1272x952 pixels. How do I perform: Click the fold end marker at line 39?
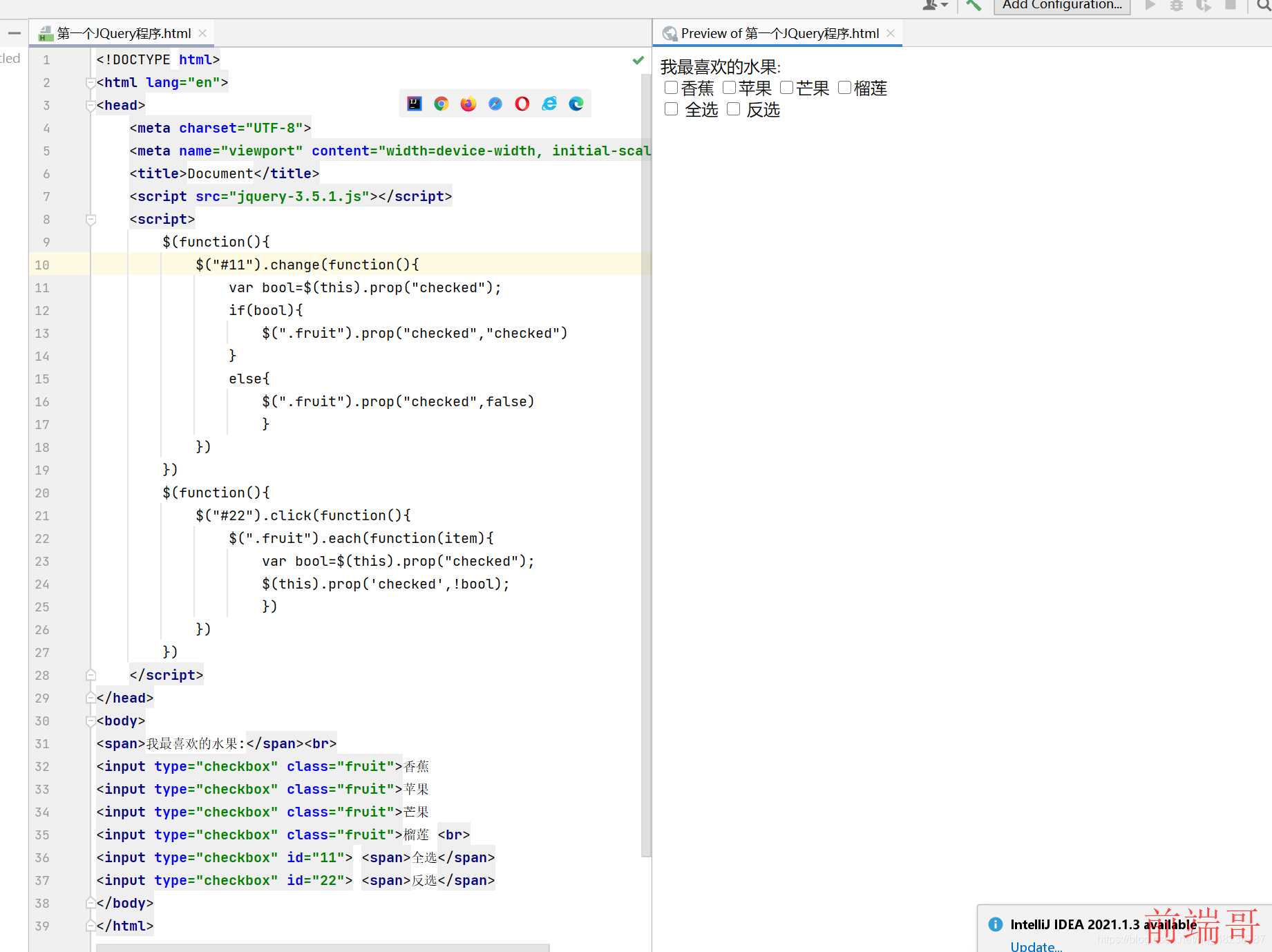[x=91, y=926]
